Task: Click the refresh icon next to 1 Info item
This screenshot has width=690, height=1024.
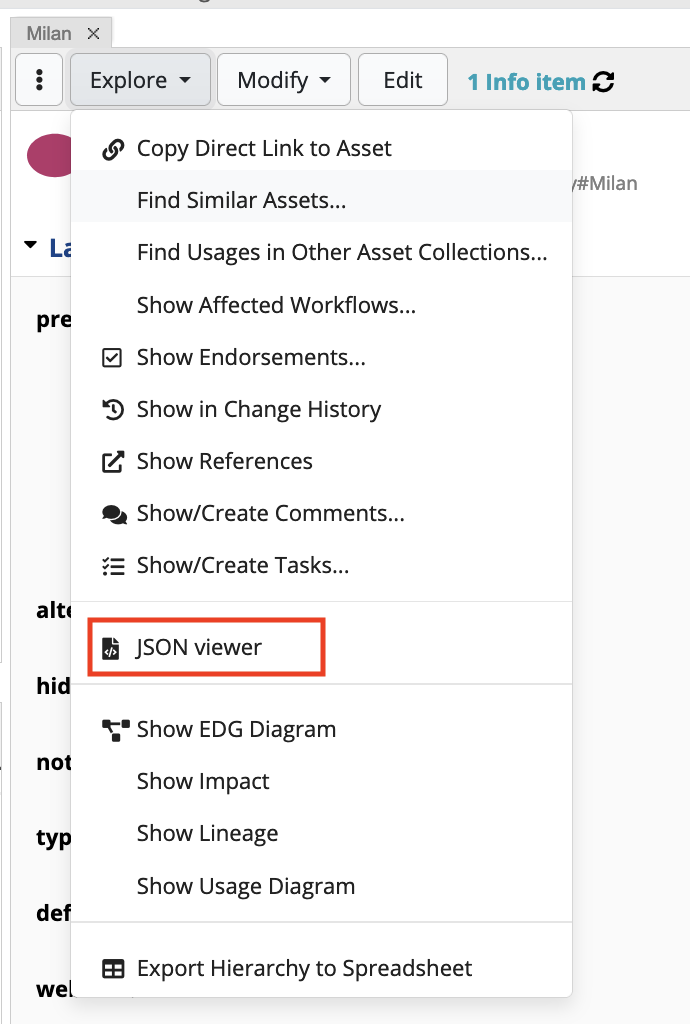Action: [x=602, y=82]
